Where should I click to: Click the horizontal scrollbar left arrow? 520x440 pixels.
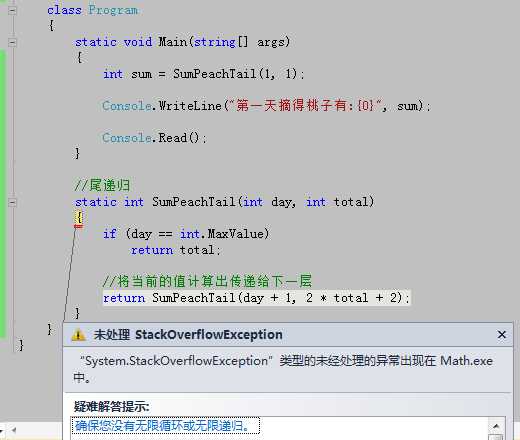click(14, 430)
